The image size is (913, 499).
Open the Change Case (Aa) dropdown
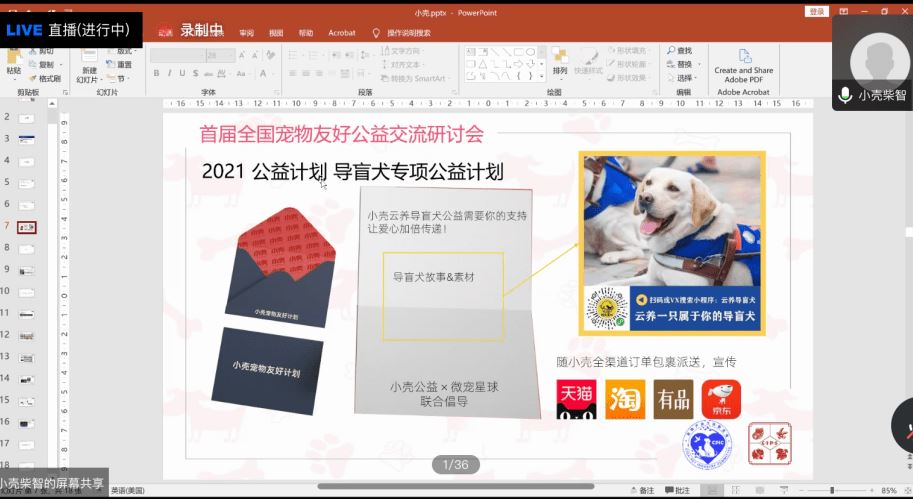(241, 73)
